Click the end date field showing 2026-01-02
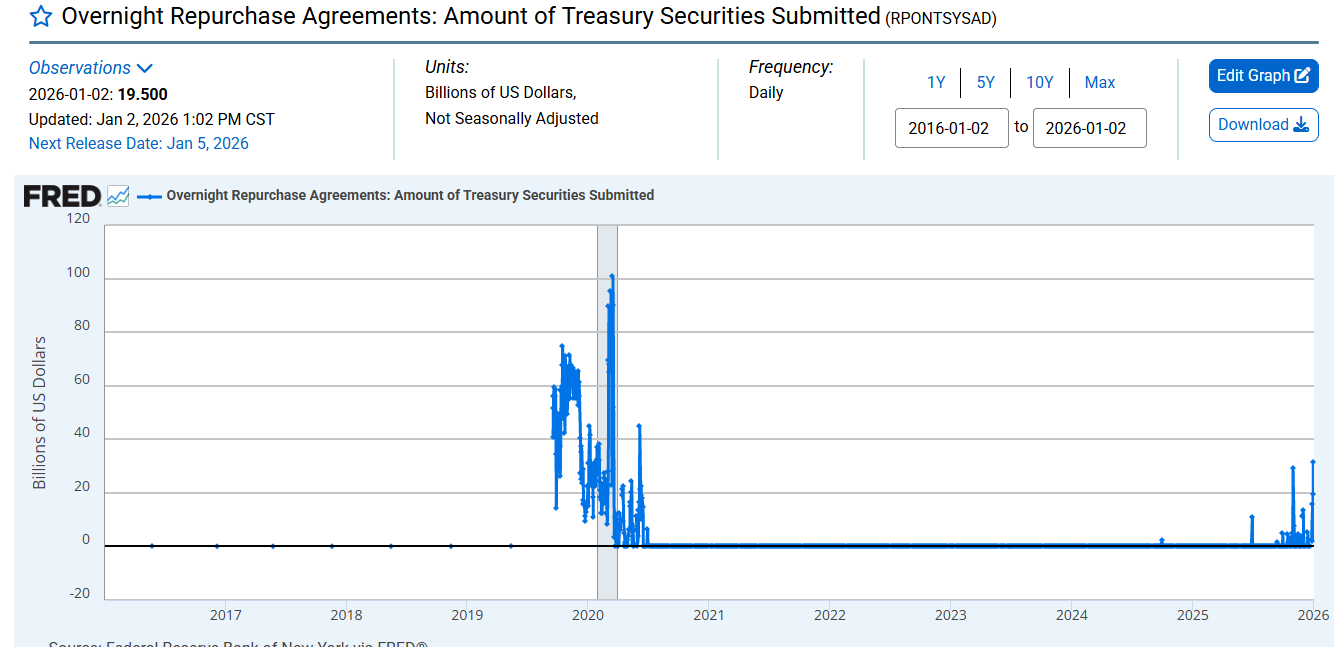The height and width of the screenshot is (647, 1338). coord(1089,128)
